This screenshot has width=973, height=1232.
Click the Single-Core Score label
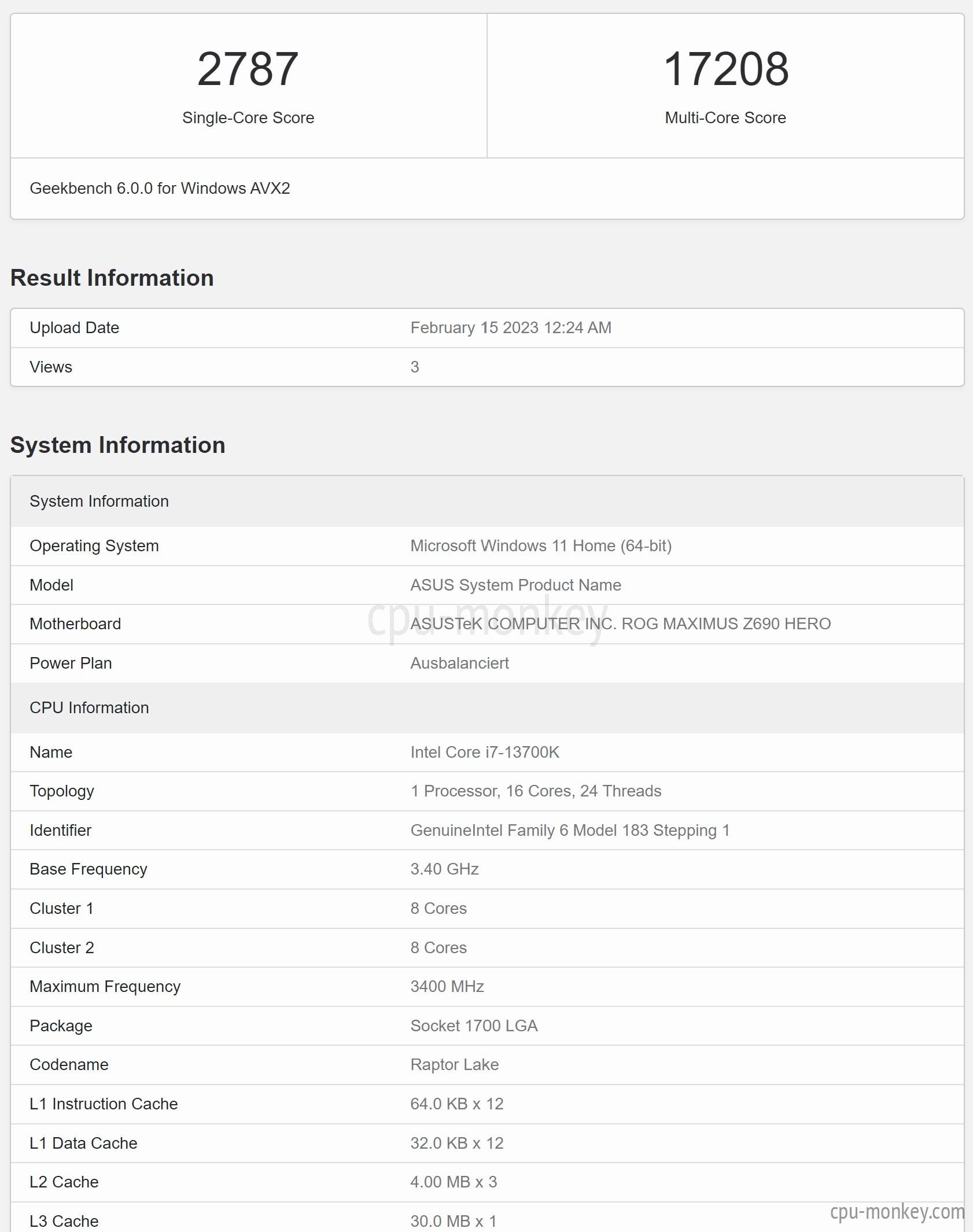tap(248, 117)
